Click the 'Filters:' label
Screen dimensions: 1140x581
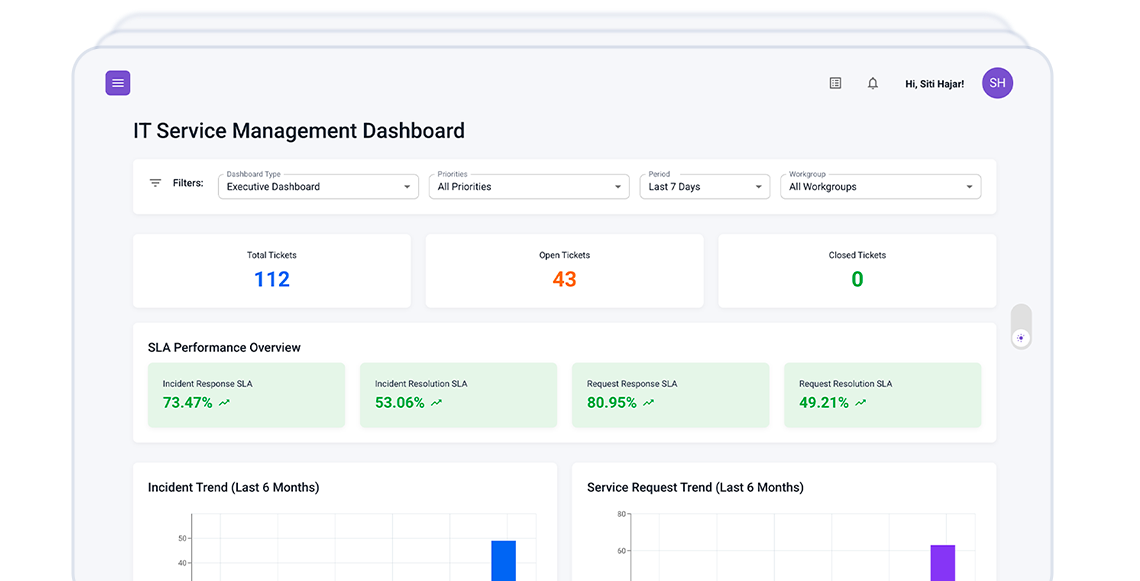pyautogui.click(x=188, y=183)
